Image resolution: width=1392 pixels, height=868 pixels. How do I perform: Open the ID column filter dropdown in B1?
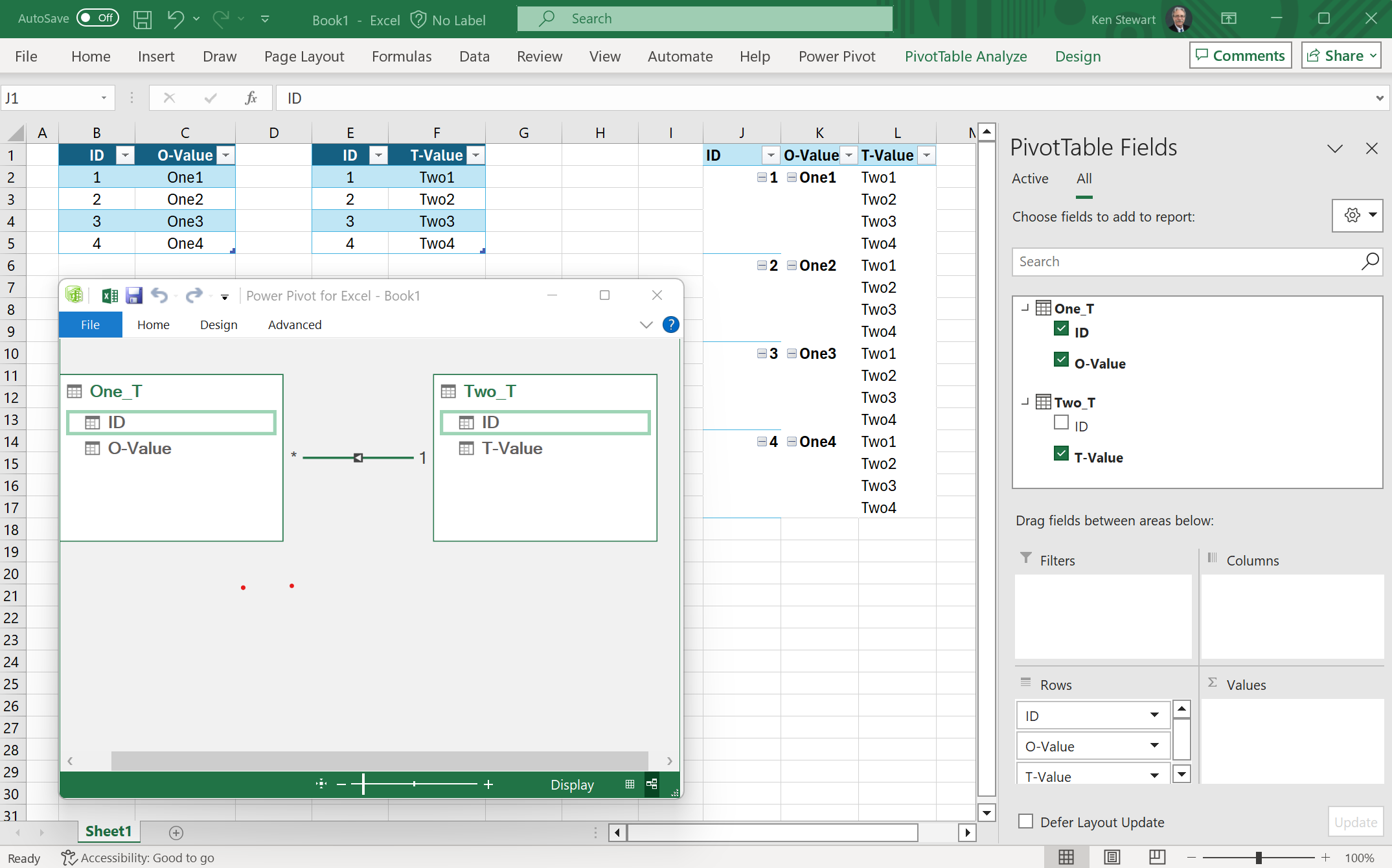(x=125, y=155)
